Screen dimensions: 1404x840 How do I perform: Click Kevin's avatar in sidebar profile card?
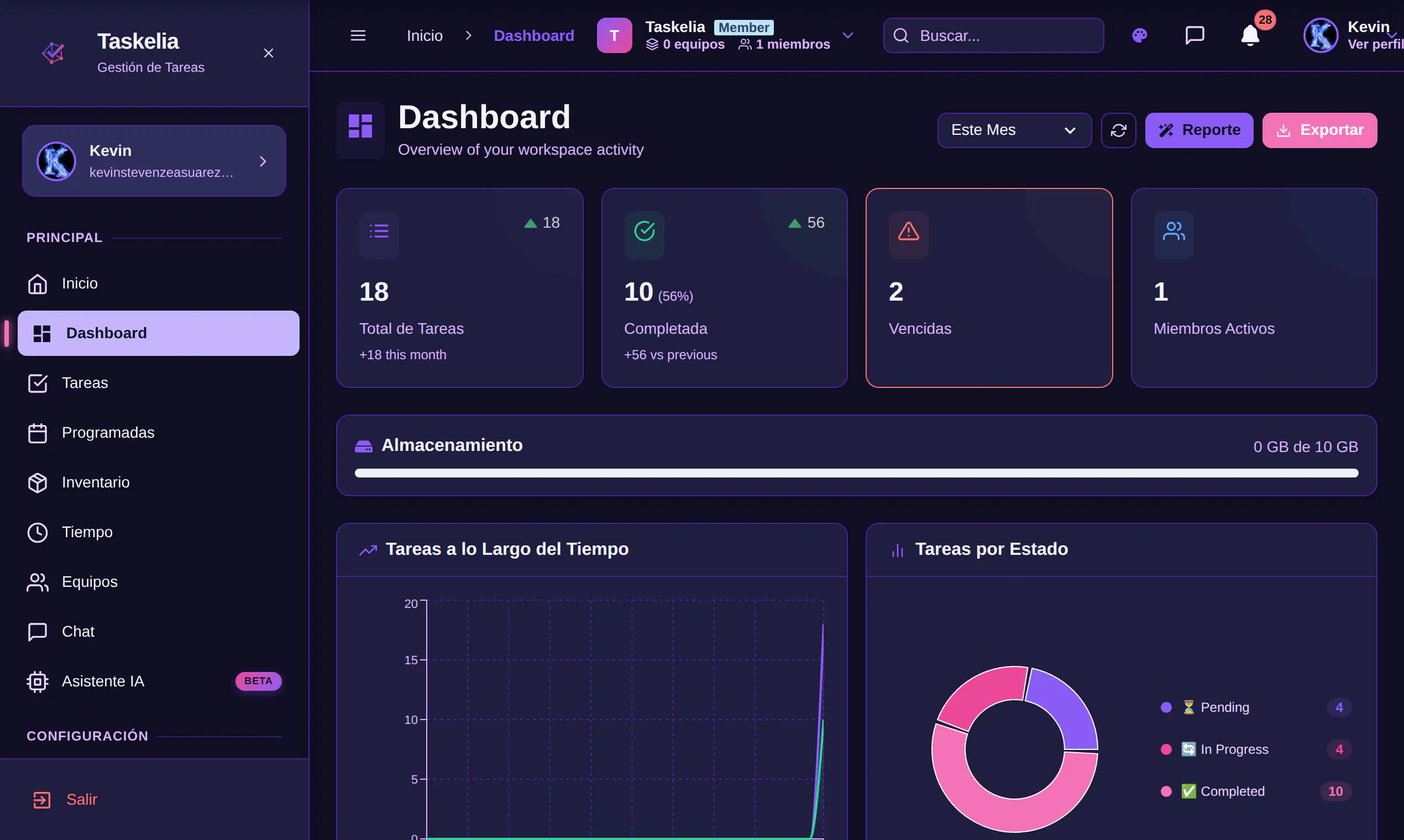pyautogui.click(x=56, y=161)
